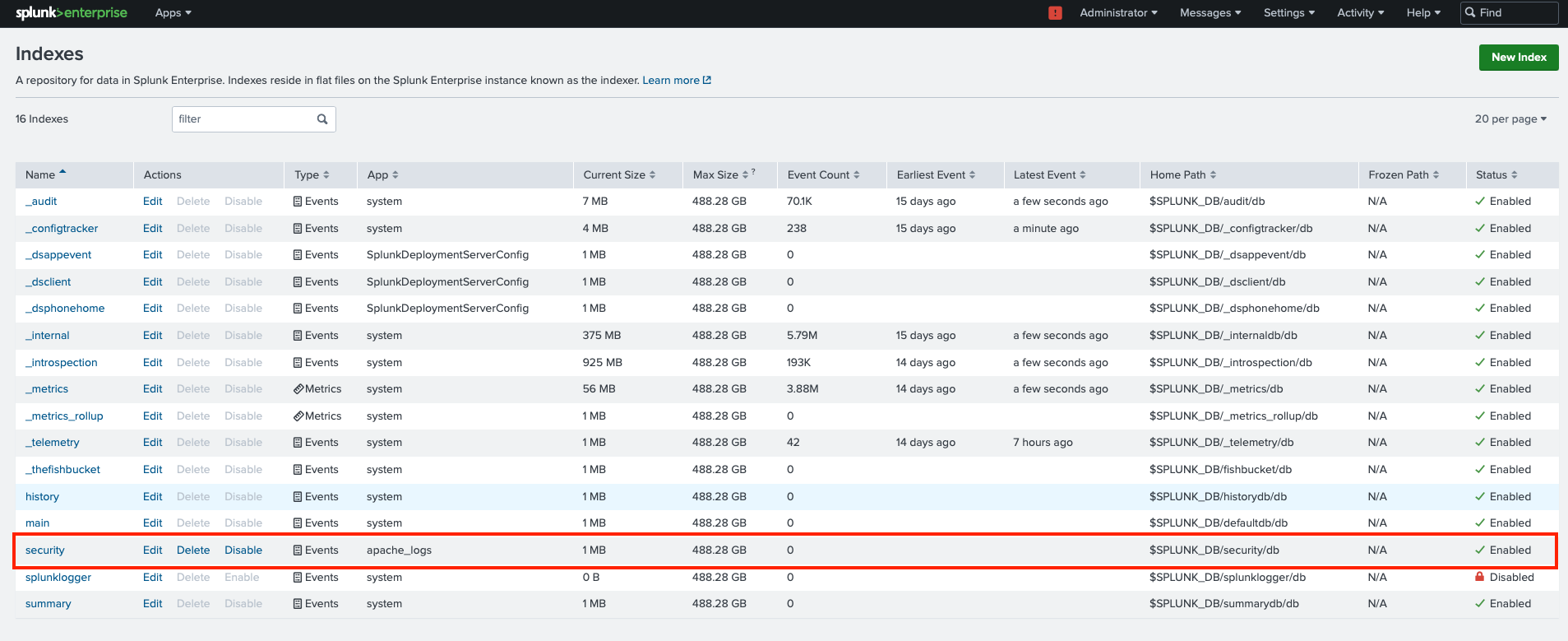The width and height of the screenshot is (1568, 641).
Task: Sort by Name column ascending arrow
Action: pyautogui.click(x=62, y=173)
